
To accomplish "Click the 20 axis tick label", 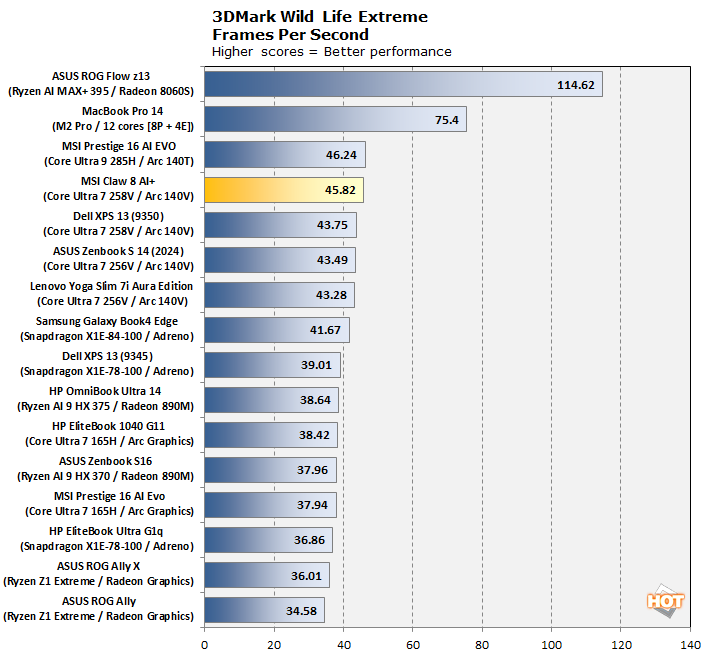I will pyautogui.click(x=274, y=645).
